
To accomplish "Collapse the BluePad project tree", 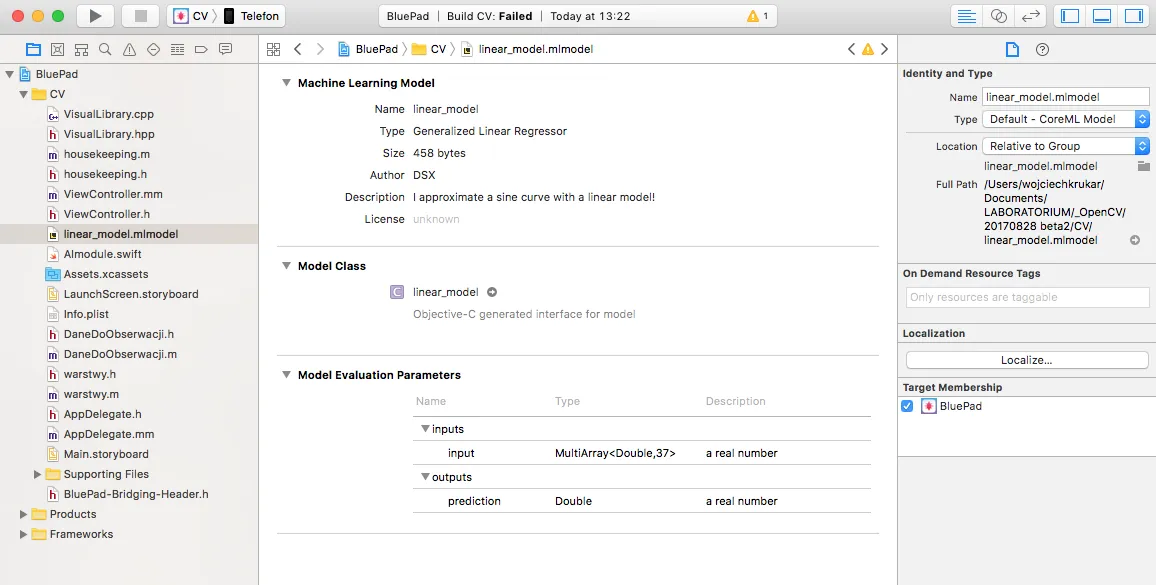I will [x=10, y=74].
